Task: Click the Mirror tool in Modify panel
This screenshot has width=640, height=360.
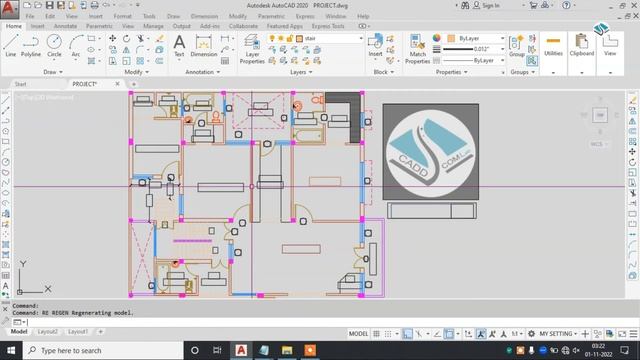Action: click(127, 50)
